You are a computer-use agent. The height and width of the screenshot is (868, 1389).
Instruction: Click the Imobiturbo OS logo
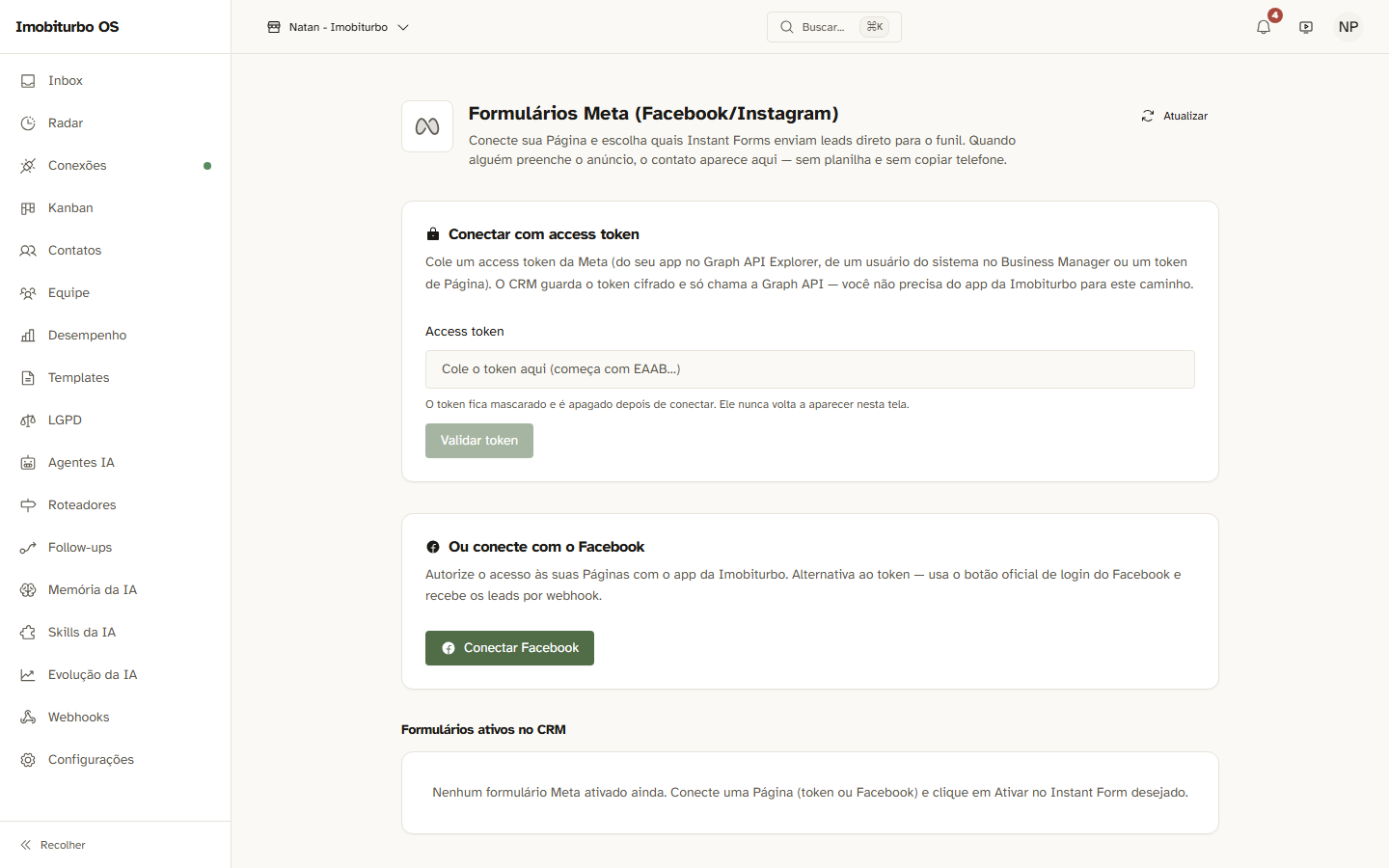(68, 27)
